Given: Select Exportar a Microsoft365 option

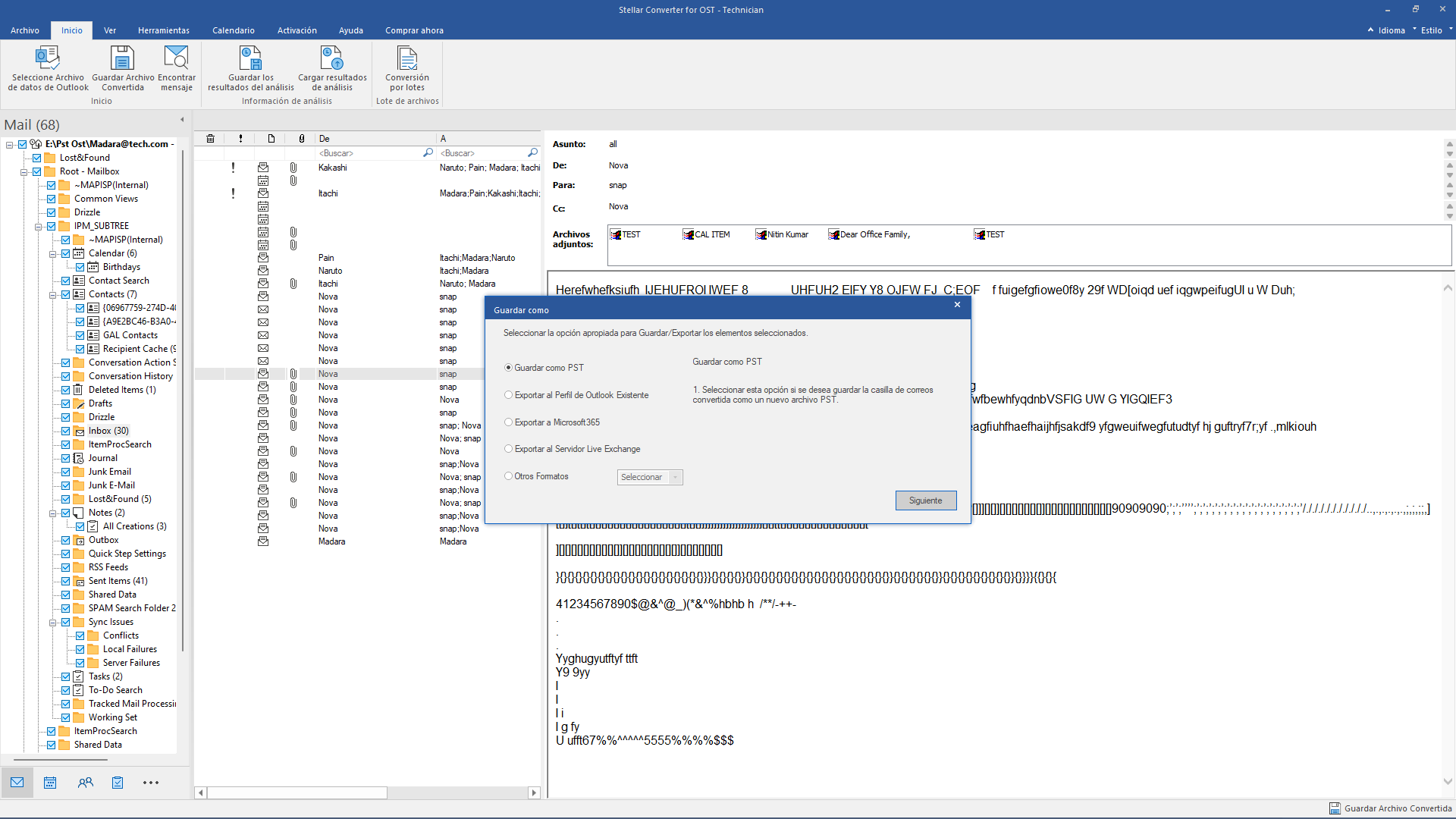Looking at the screenshot, I should coord(508,422).
